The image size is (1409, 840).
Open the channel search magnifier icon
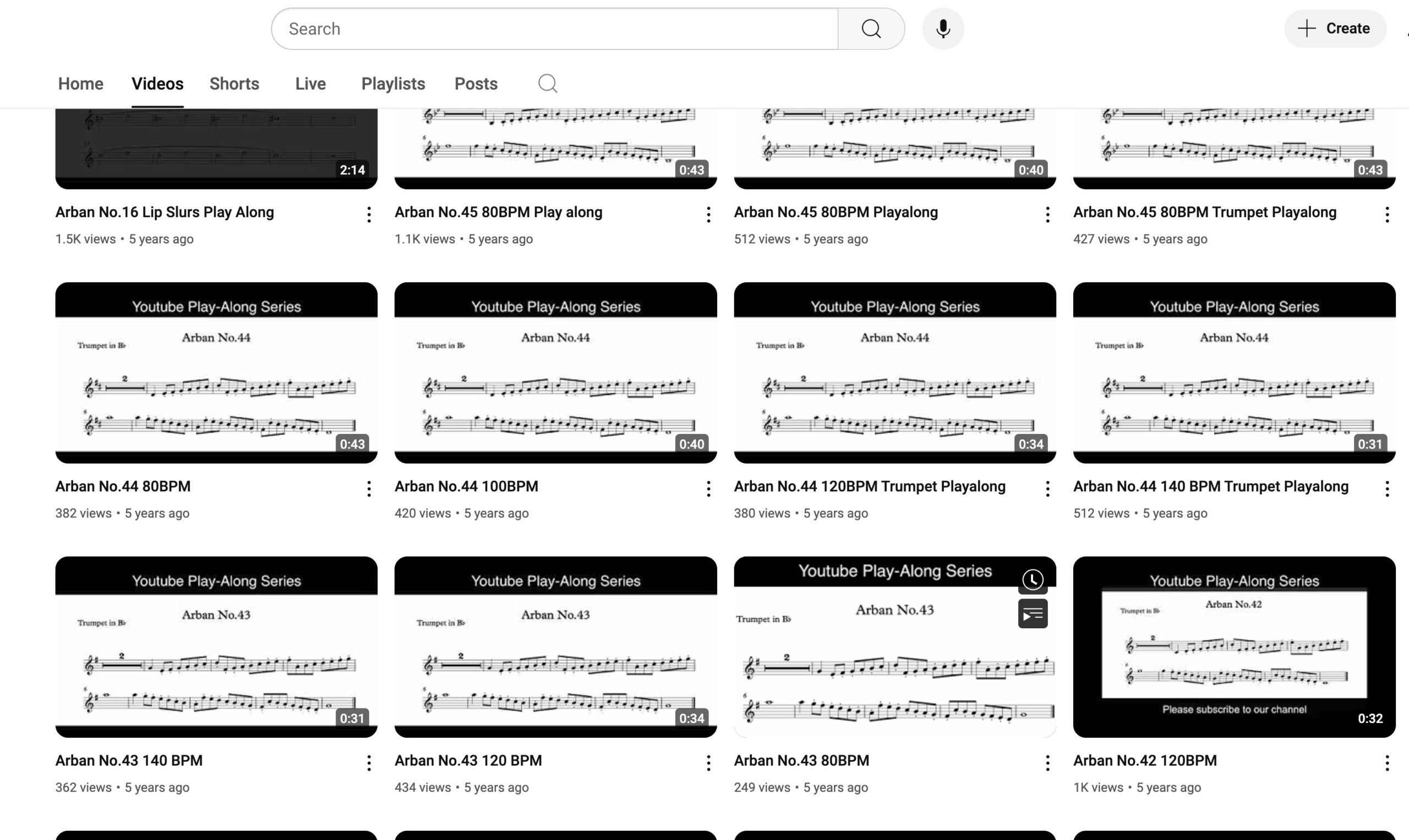[548, 84]
